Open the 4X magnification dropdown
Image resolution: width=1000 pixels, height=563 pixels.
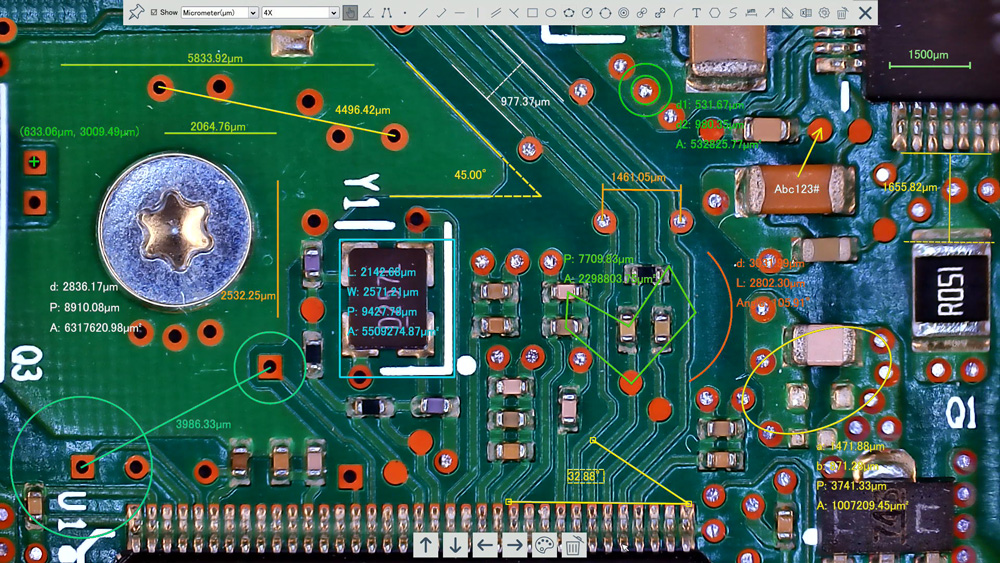pos(300,13)
